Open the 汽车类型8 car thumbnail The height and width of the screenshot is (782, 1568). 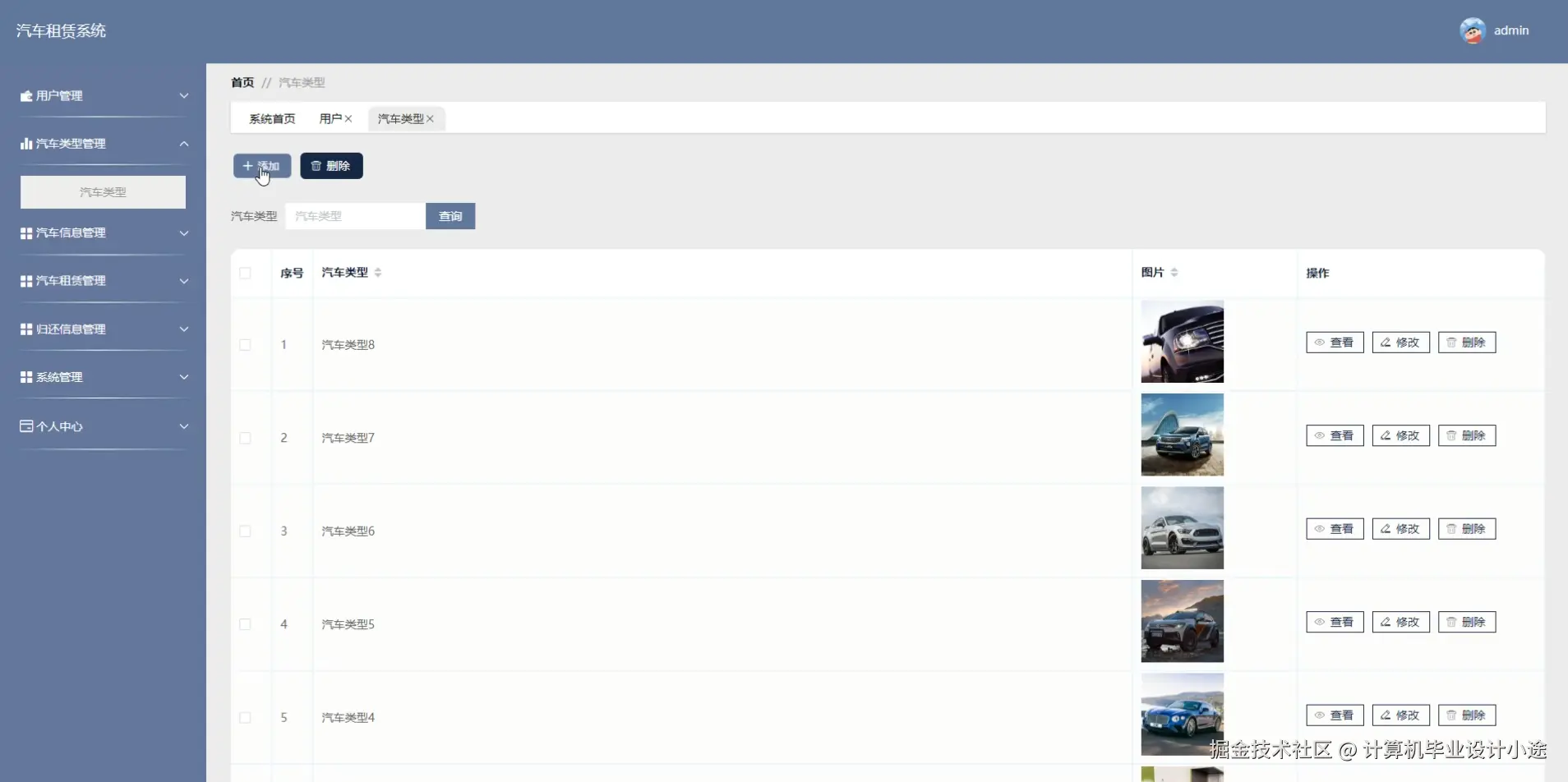tap(1182, 342)
